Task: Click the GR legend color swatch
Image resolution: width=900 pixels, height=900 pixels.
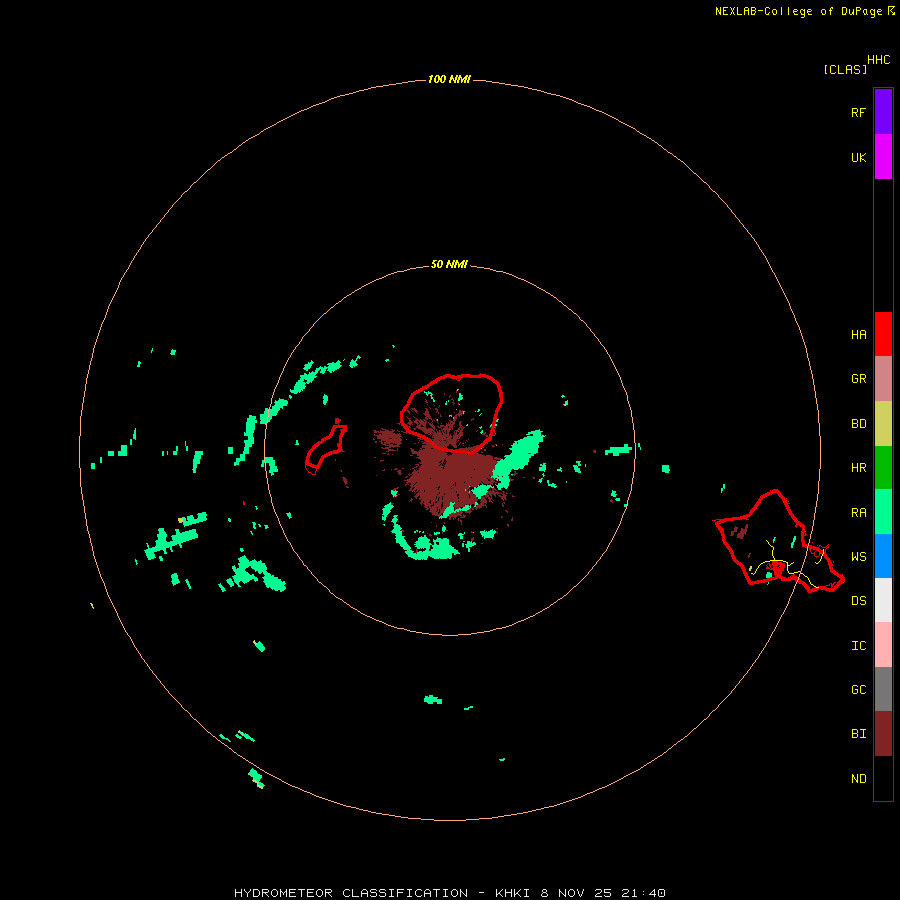Action: tap(883, 379)
